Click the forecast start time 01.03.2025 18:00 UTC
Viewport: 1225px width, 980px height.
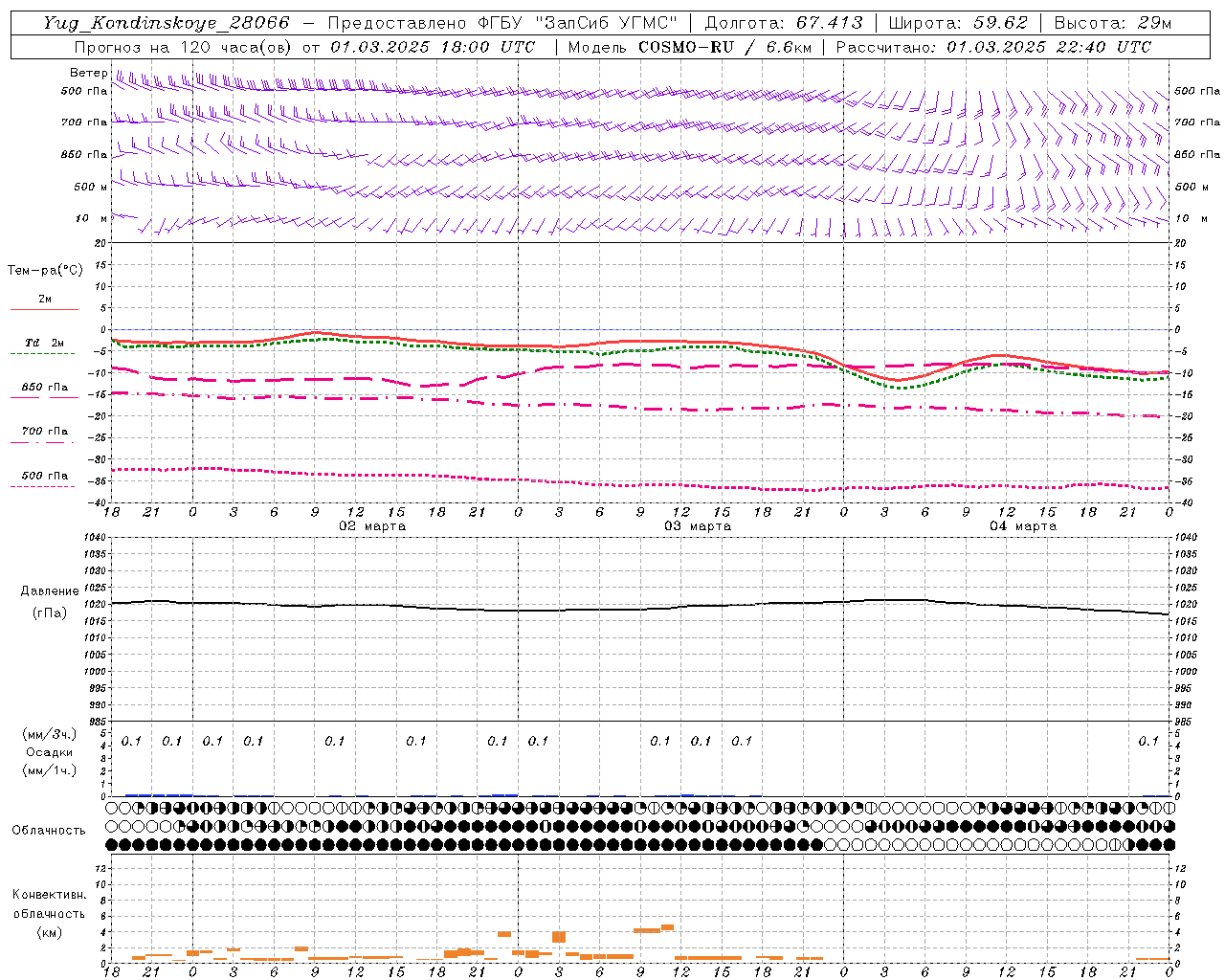(x=433, y=47)
